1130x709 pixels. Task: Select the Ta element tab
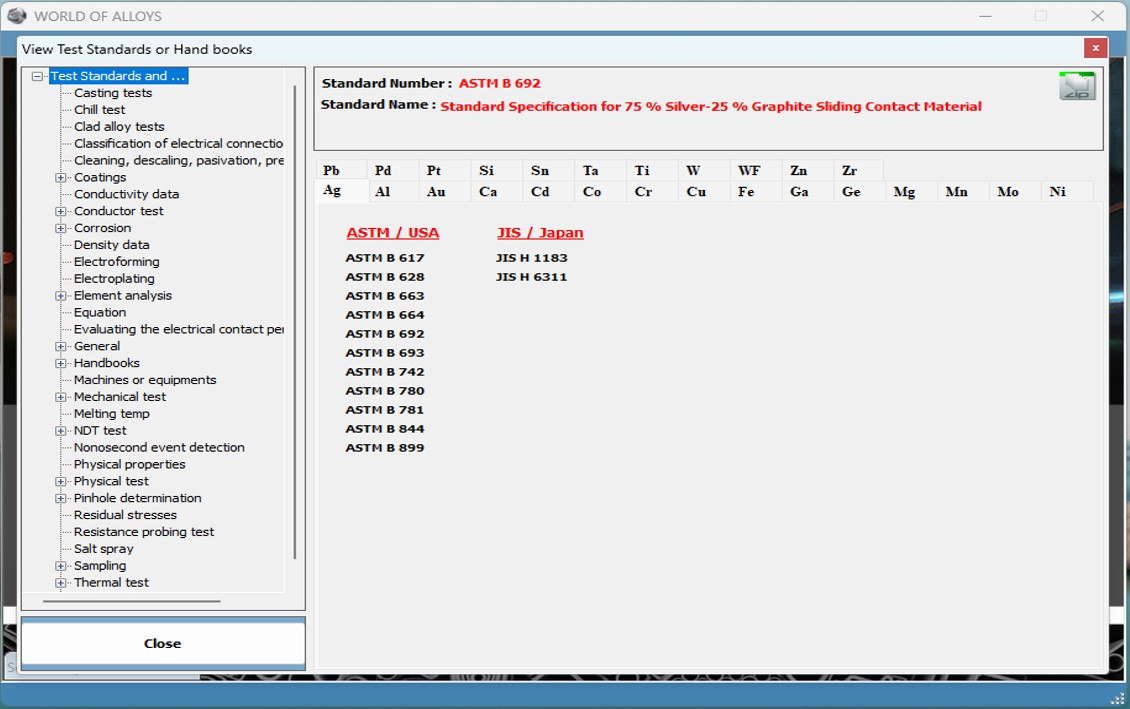600,170
